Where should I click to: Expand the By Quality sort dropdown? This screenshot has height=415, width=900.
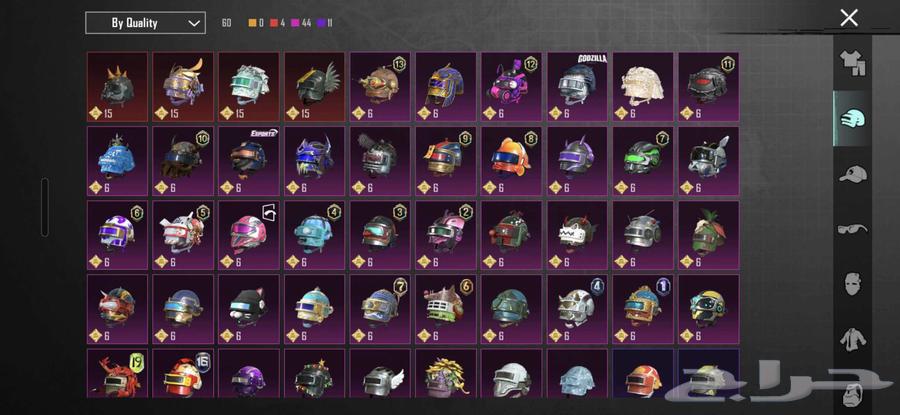tap(145, 23)
